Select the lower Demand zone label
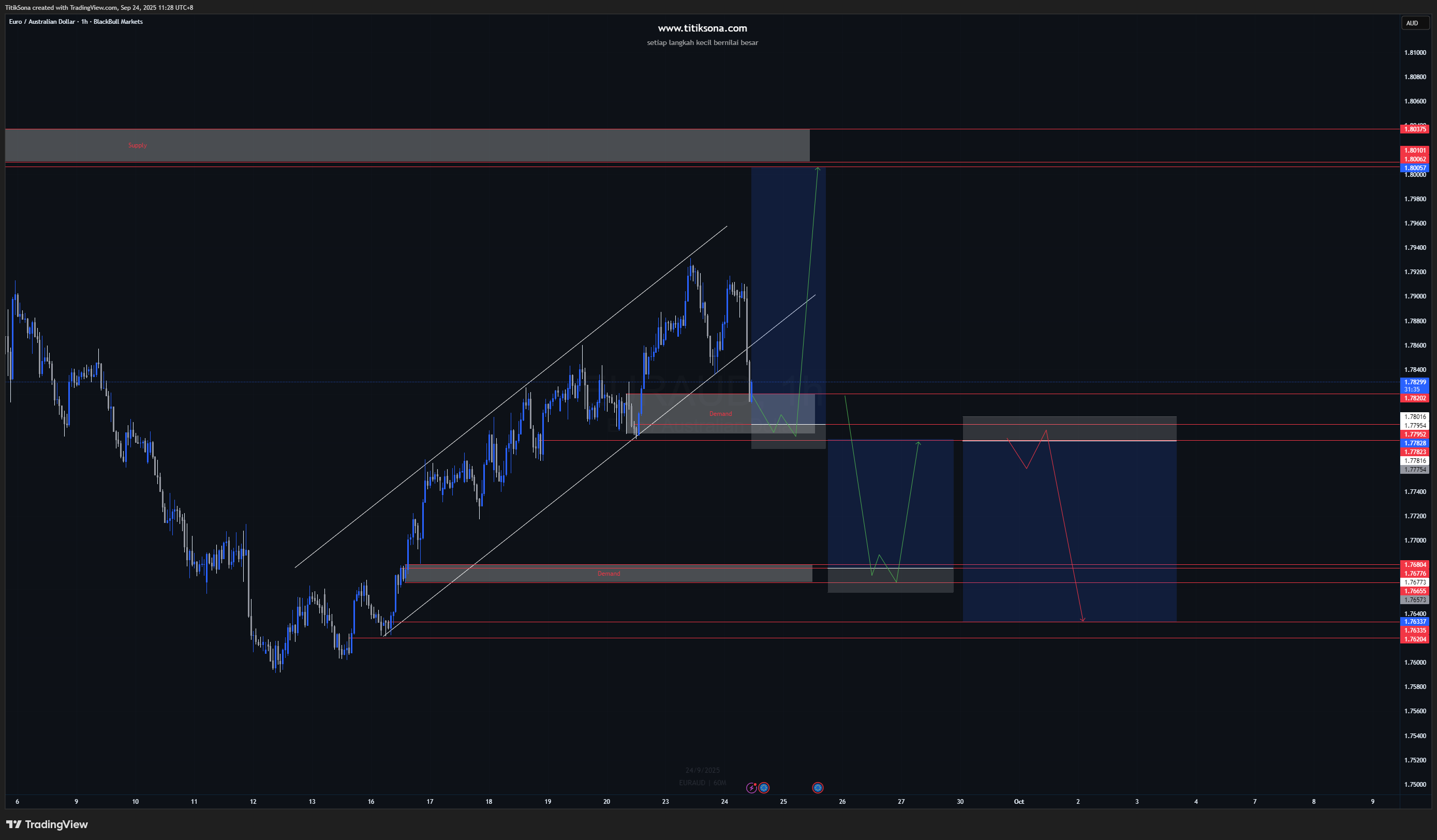1437x840 pixels. (x=609, y=573)
